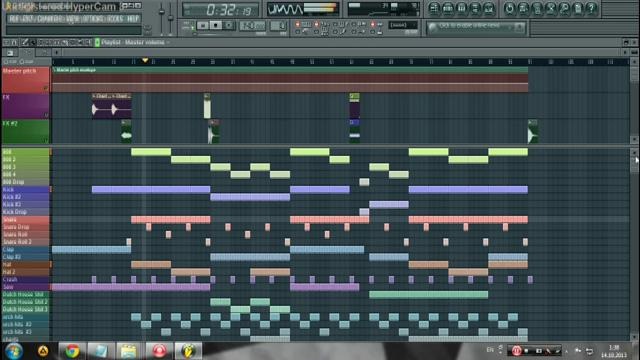The height and width of the screenshot is (360, 640).
Task: Select the Snare track label
Action: point(25,220)
